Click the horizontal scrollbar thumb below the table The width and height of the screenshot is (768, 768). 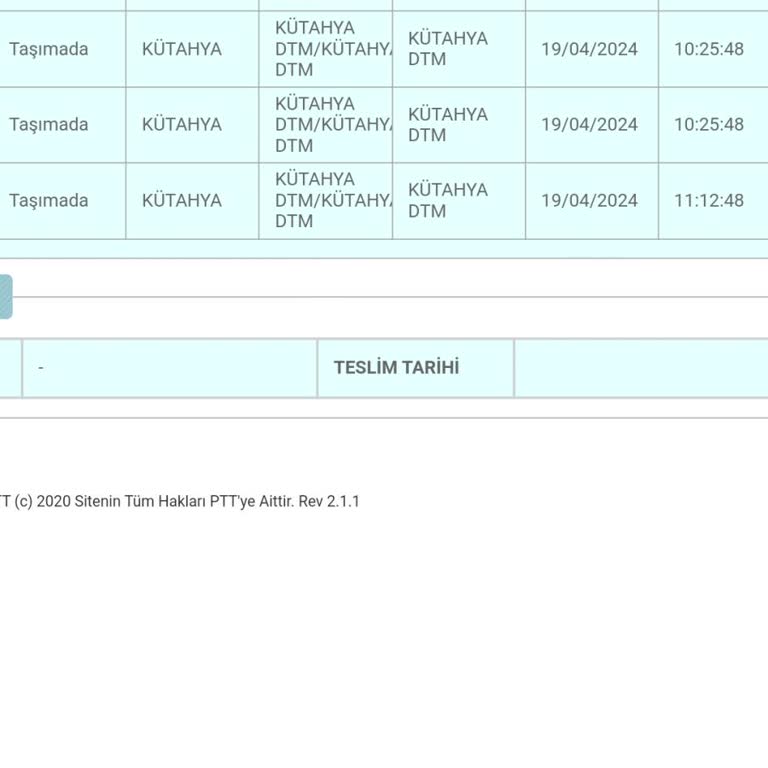[6, 297]
